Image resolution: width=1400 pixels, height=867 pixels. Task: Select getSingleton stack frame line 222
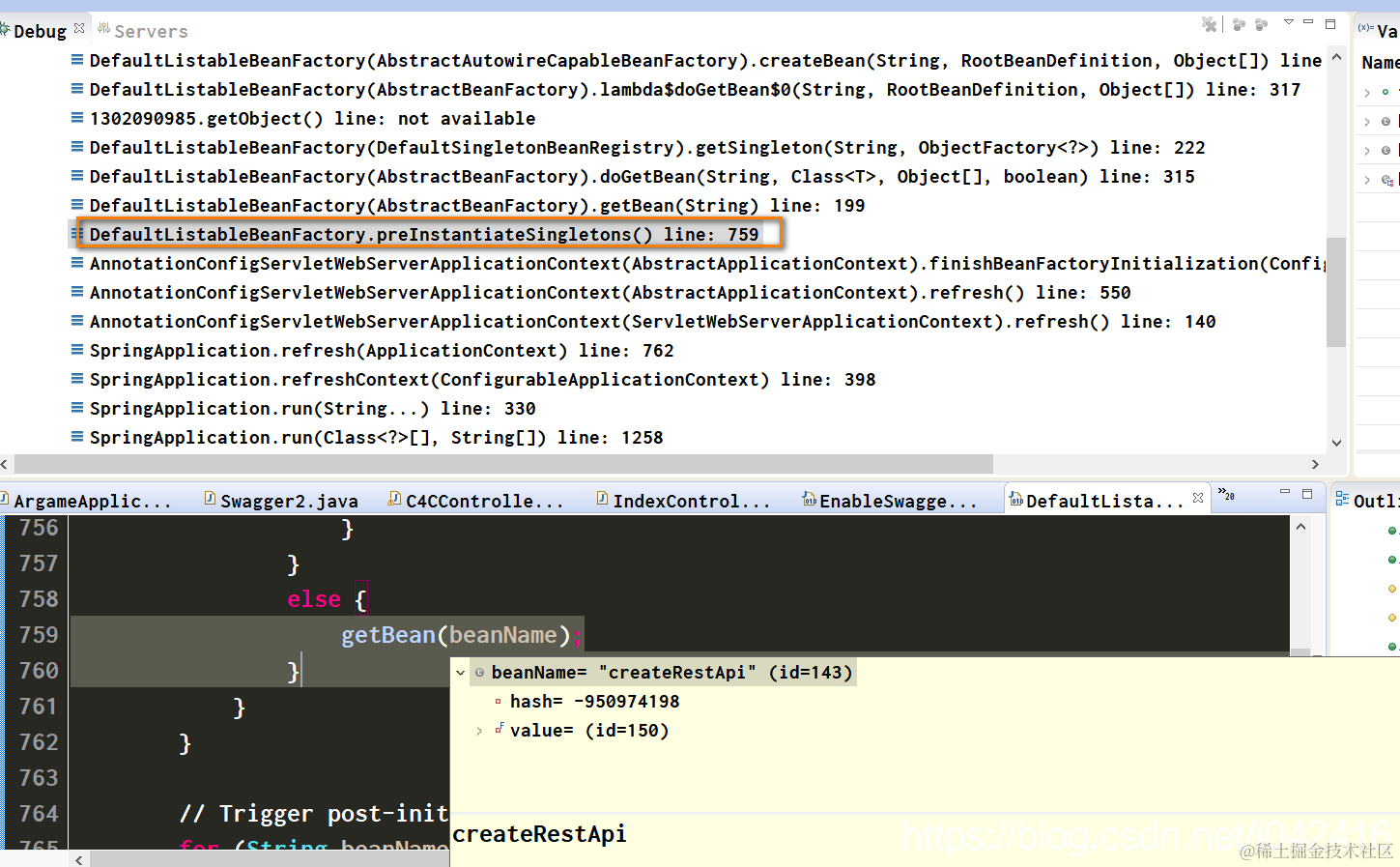[647, 147]
